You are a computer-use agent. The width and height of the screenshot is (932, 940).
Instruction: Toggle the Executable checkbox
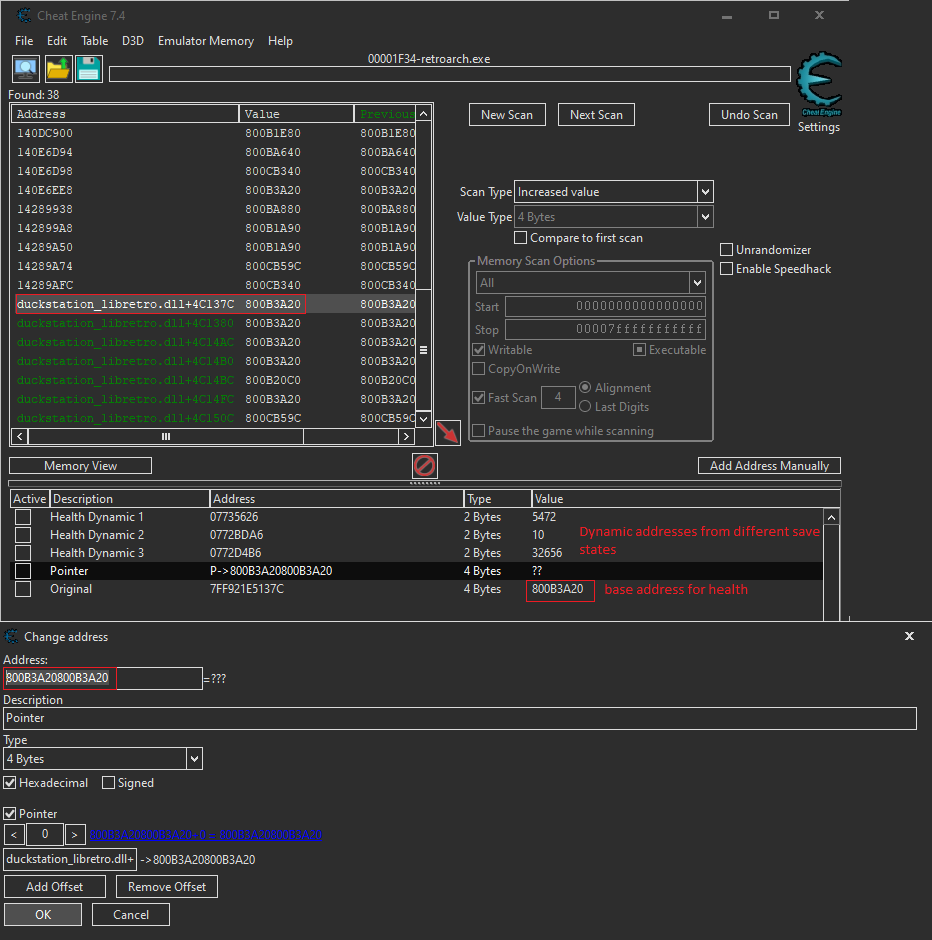[640, 350]
